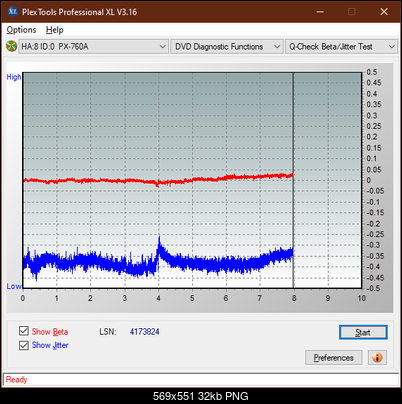Minimize the PlexTools window
The height and width of the screenshot is (404, 402).
click(x=320, y=12)
